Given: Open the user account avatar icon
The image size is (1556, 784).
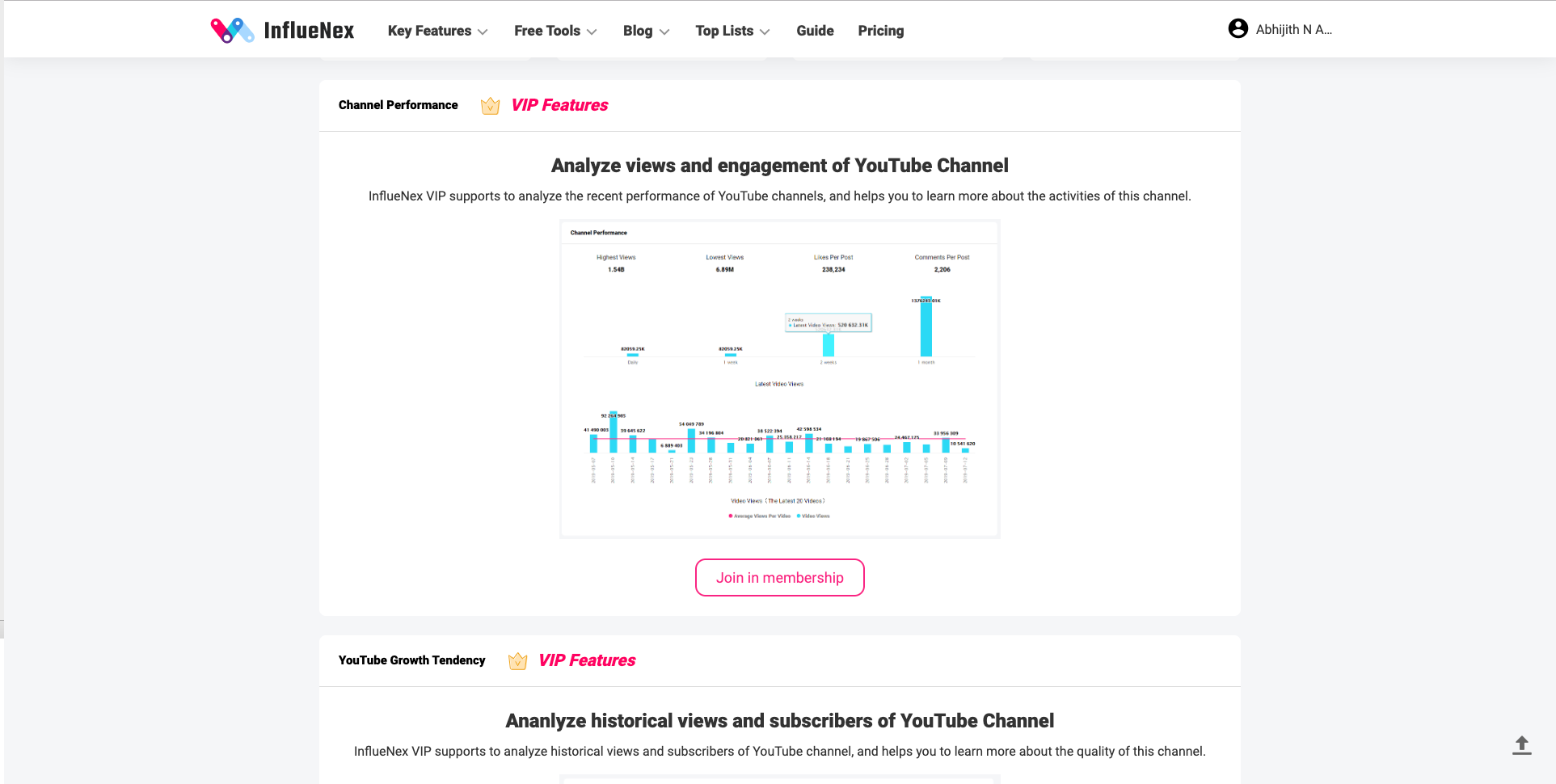Looking at the screenshot, I should 1238,29.
